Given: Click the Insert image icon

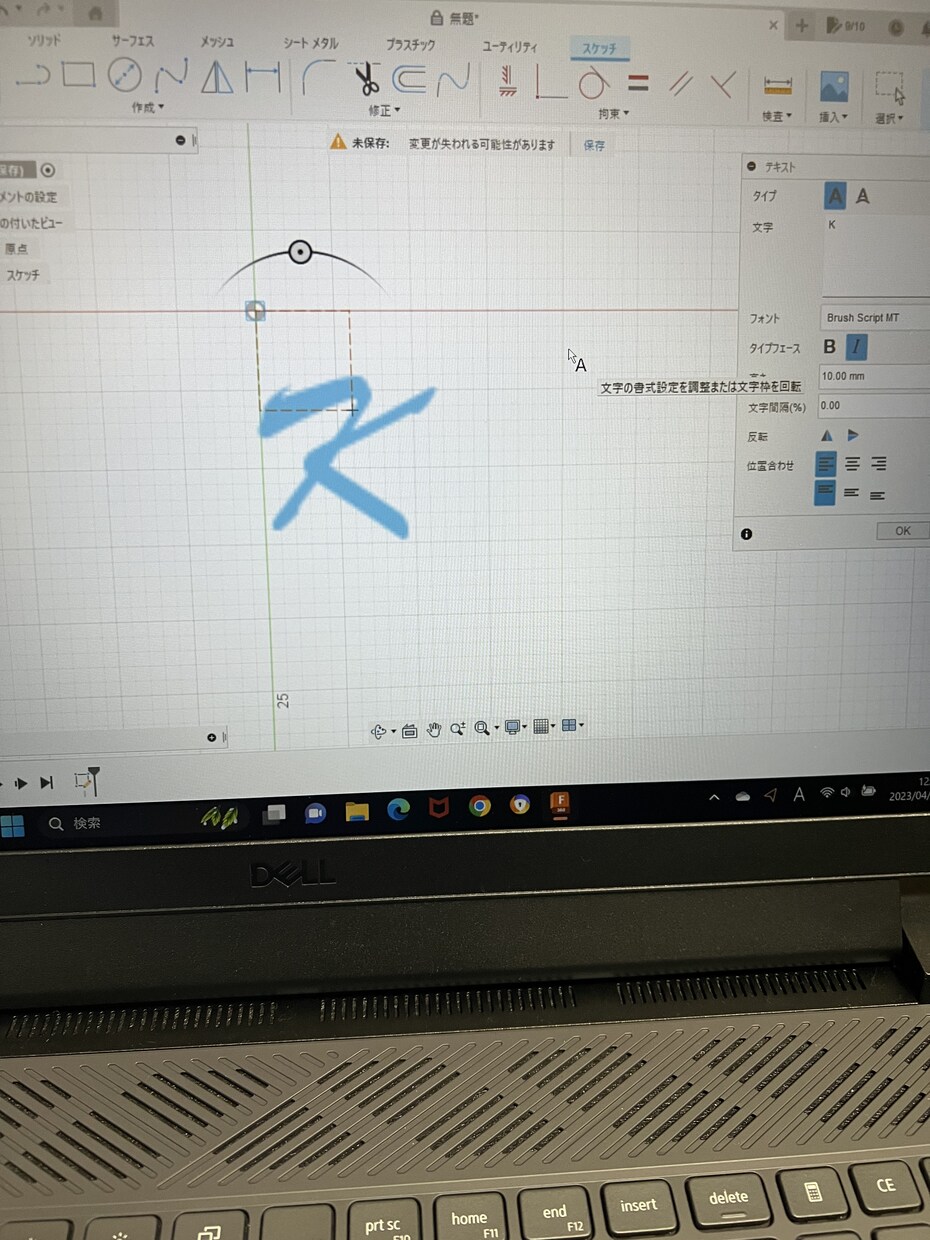Looking at the screenshot, I should click(x=833, y=87).
